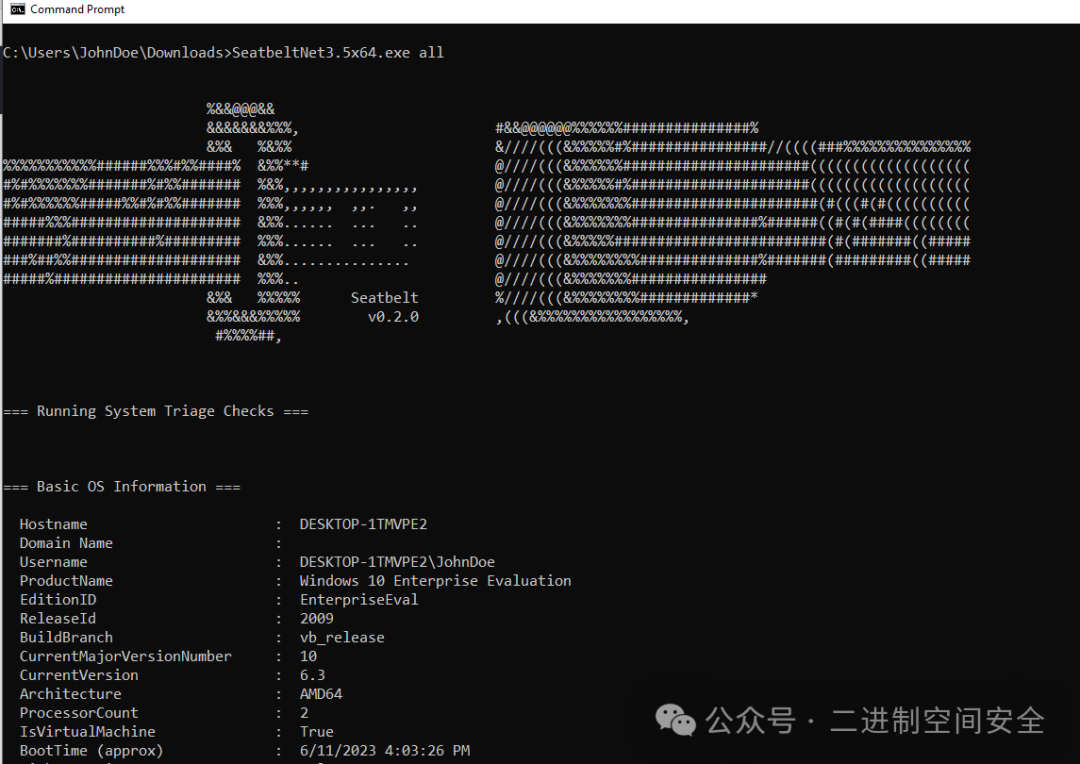Select the Username value "DESKTOP-1TMVPE2\JohnDoe"

coord(397,562)
